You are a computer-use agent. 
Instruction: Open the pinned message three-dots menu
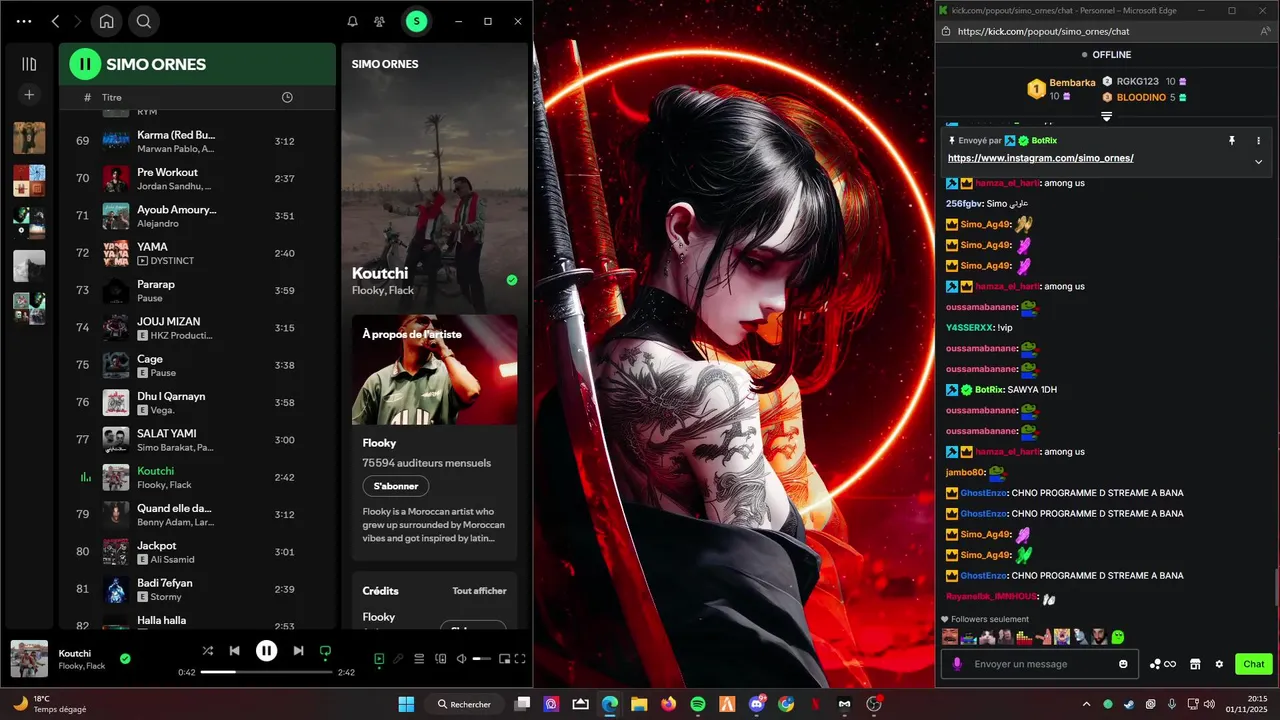click(x=1258, y=141)
